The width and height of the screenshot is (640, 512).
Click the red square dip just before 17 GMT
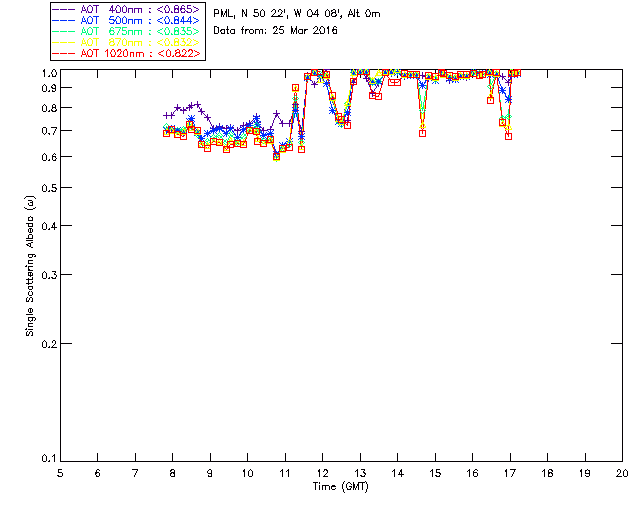(x=508, y=136)
